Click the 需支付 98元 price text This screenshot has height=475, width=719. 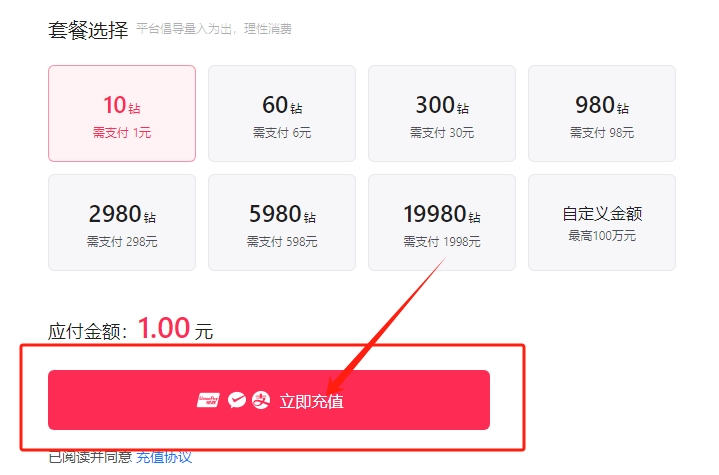coord(602,133)
